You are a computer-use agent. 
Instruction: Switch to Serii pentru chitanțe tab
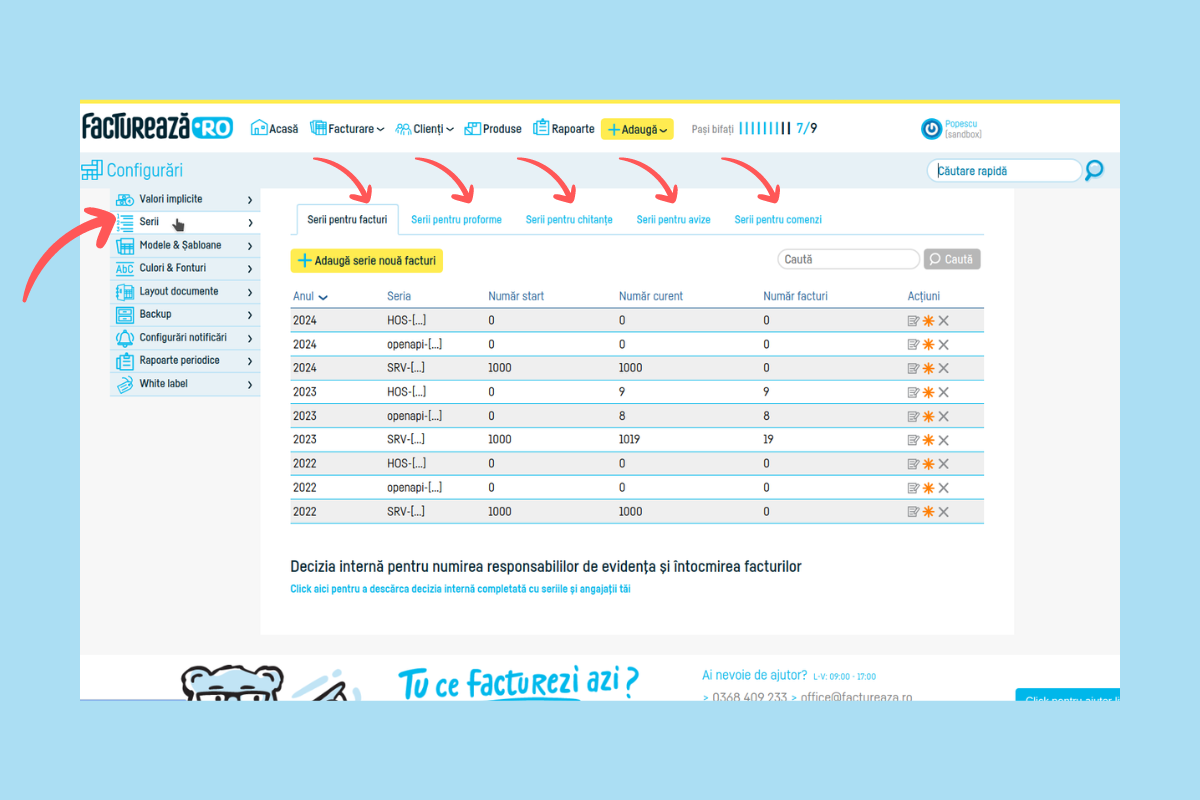pos(569,220)
